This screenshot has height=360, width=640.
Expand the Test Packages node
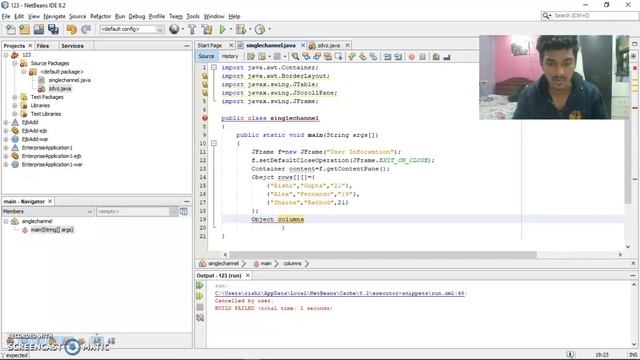(15, 97)
